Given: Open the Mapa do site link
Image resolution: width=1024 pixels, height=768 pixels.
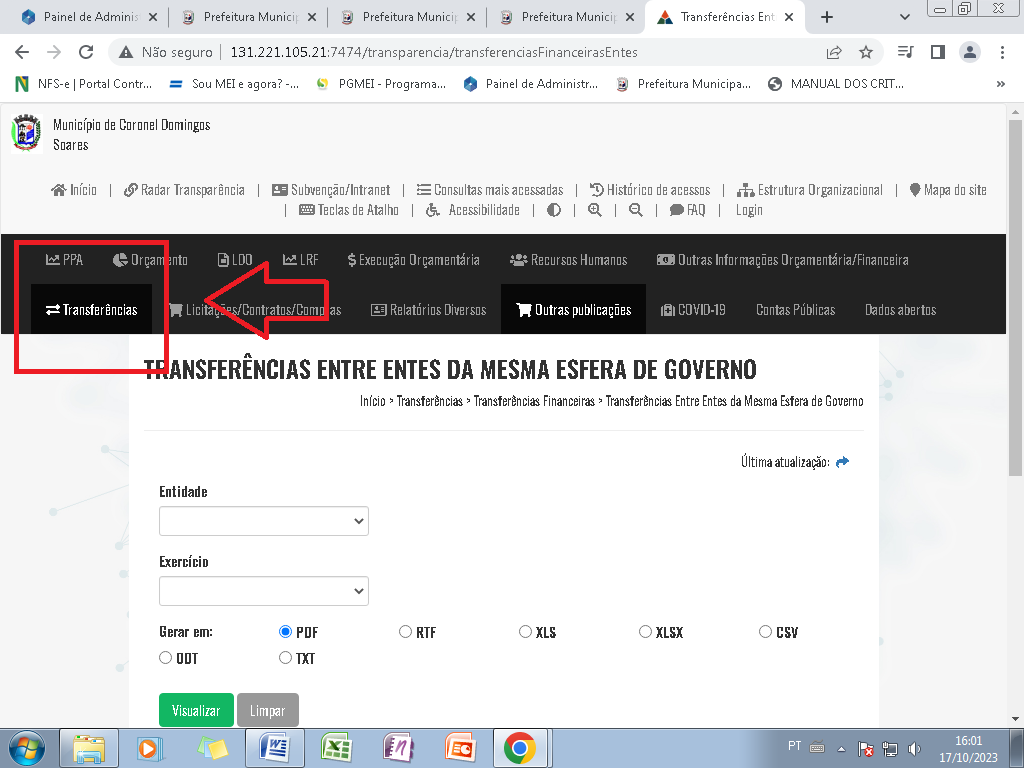Looking at the screenshot, I should click(x=948, y=190).
